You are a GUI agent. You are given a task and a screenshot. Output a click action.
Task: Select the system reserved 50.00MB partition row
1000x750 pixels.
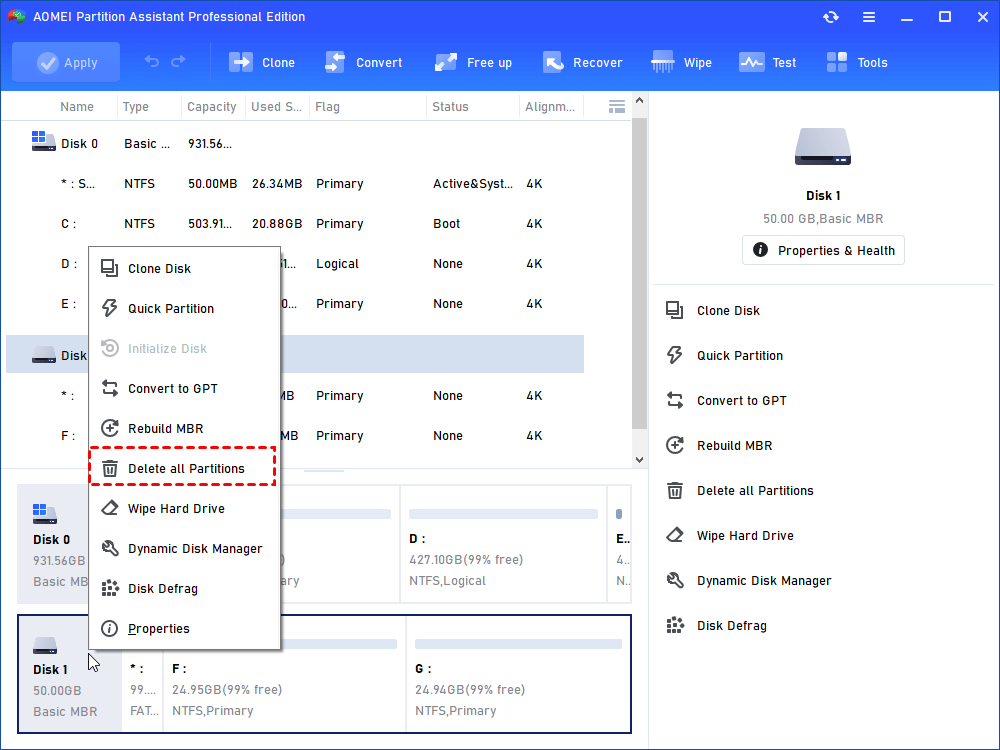[295, 184]
